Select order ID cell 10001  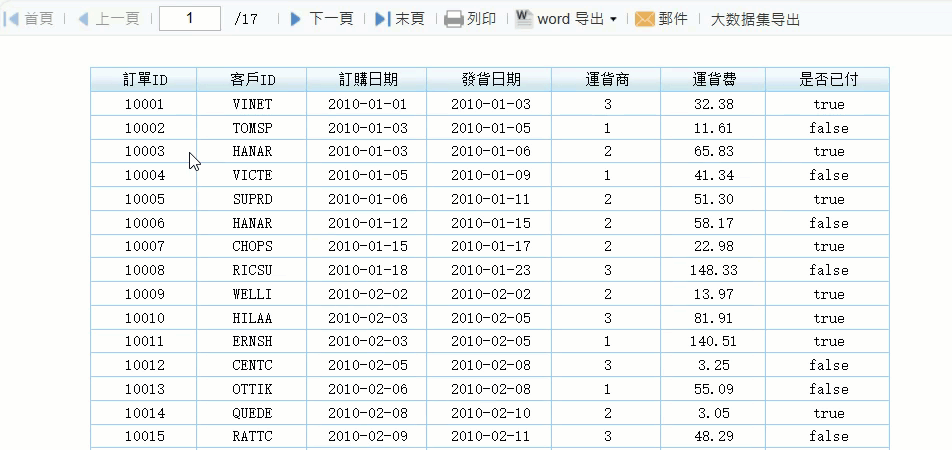[x=144, y=104]
